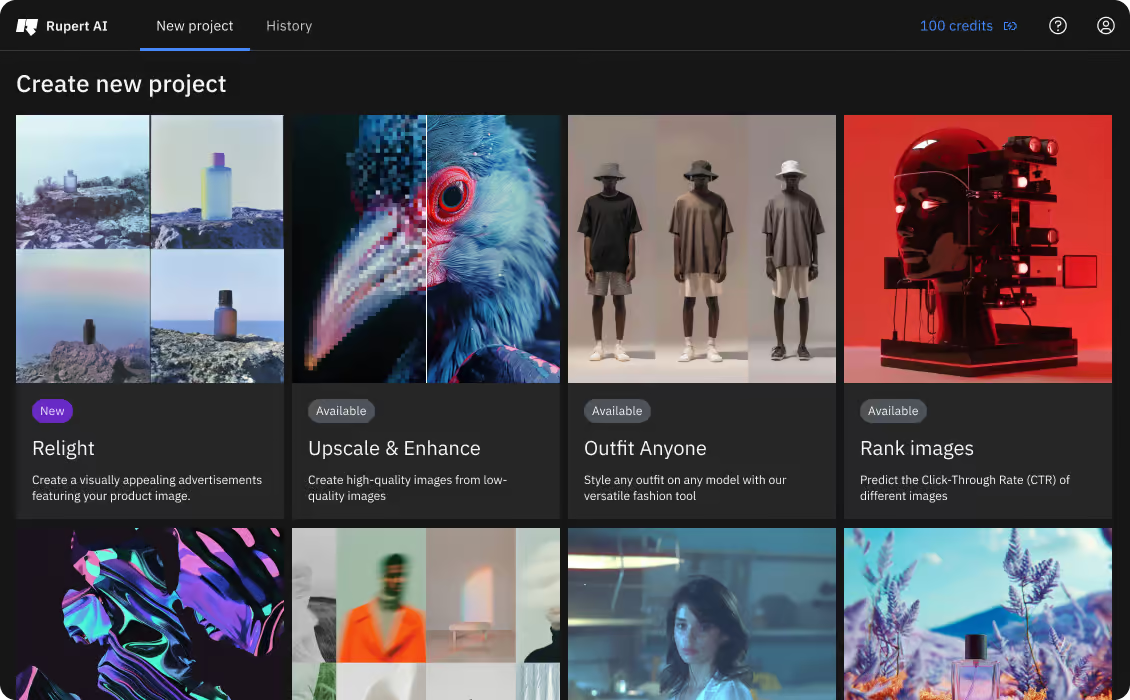Click the credits top-up icon beside 100 credits
Viewport: 1130px width, 700px height.
pyautogui.click(x=1010, y=26)
